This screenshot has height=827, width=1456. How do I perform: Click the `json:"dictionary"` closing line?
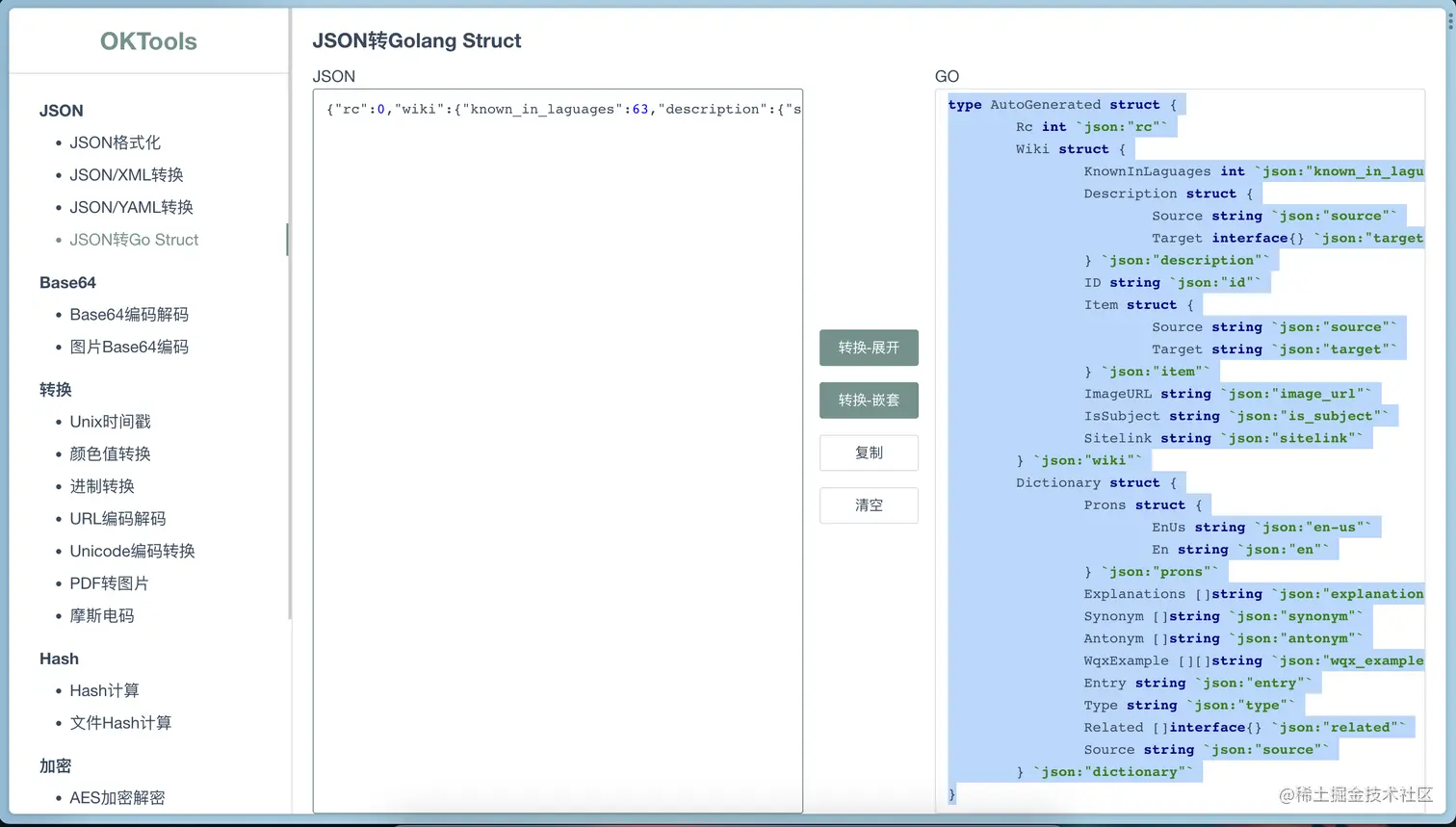(1104, 771)
